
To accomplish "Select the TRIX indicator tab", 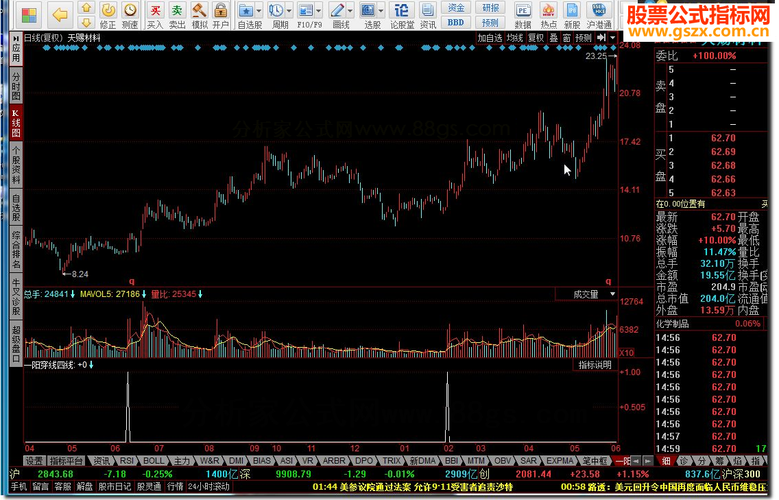I will (391, 461).
